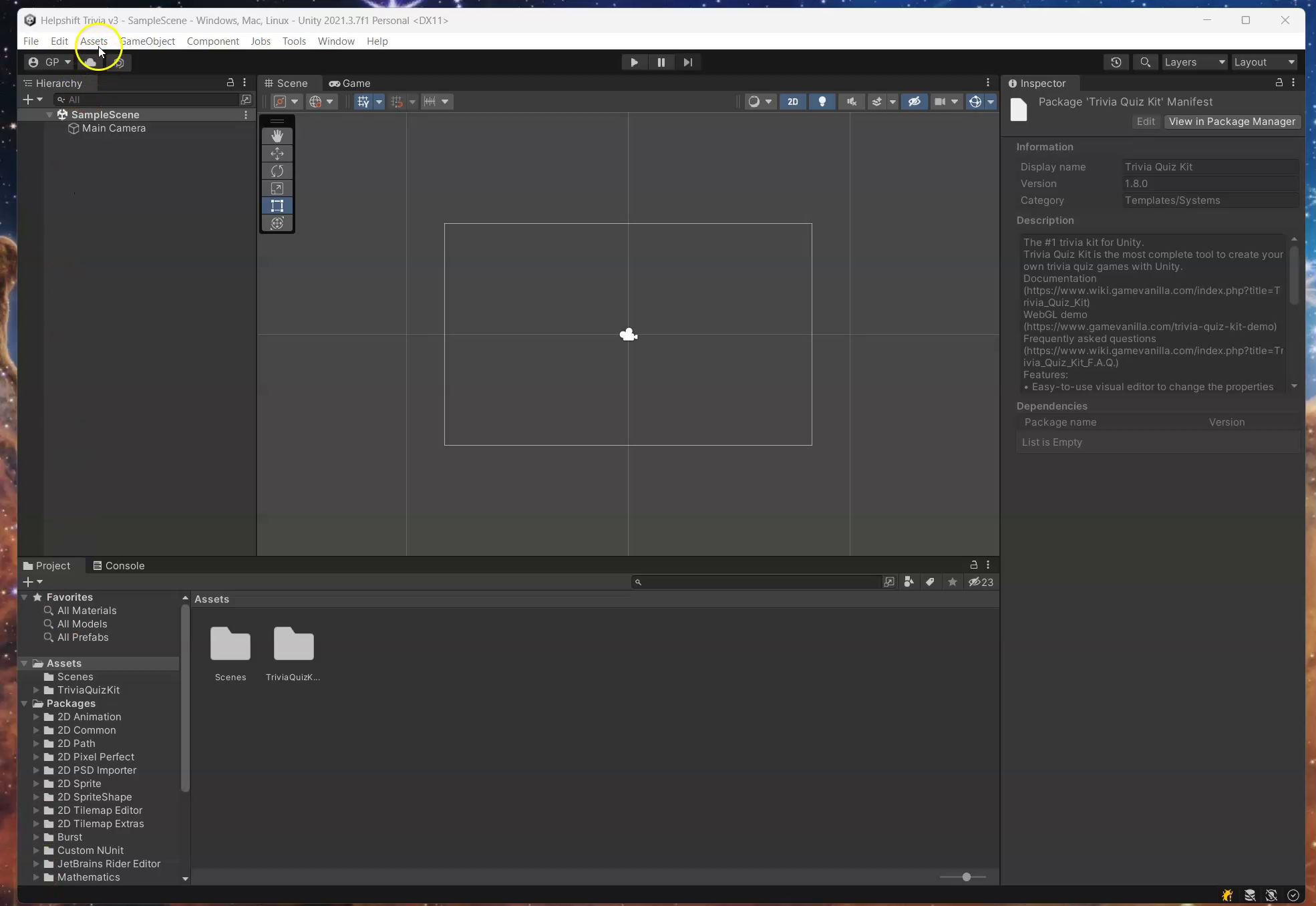This screenshot has height=906, width=1316.
Task: Toggle the Hierarchy panel lock
Action: (230, 82)
